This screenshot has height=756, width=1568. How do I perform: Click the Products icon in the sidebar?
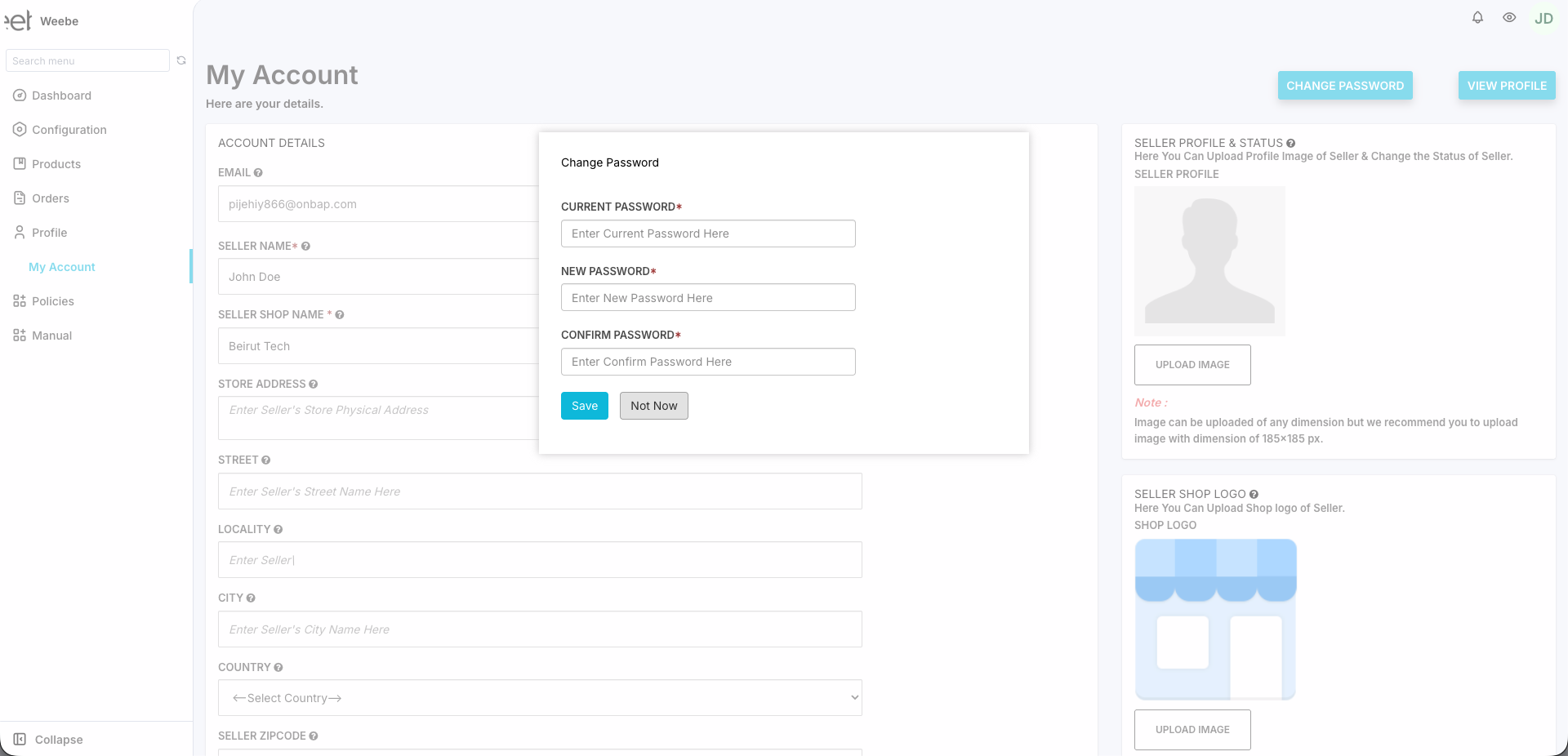coord(19,163)
